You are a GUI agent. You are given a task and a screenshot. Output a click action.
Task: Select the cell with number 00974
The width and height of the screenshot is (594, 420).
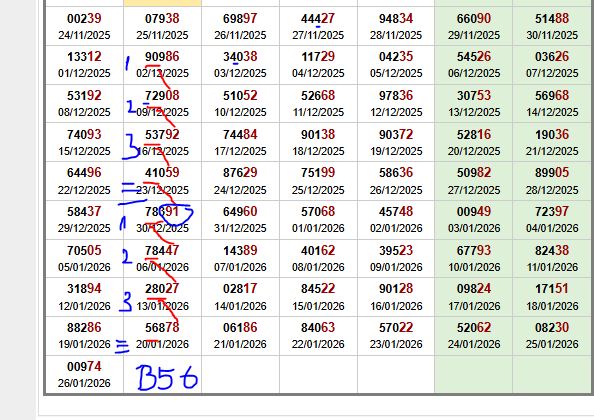tap(84, 375)
